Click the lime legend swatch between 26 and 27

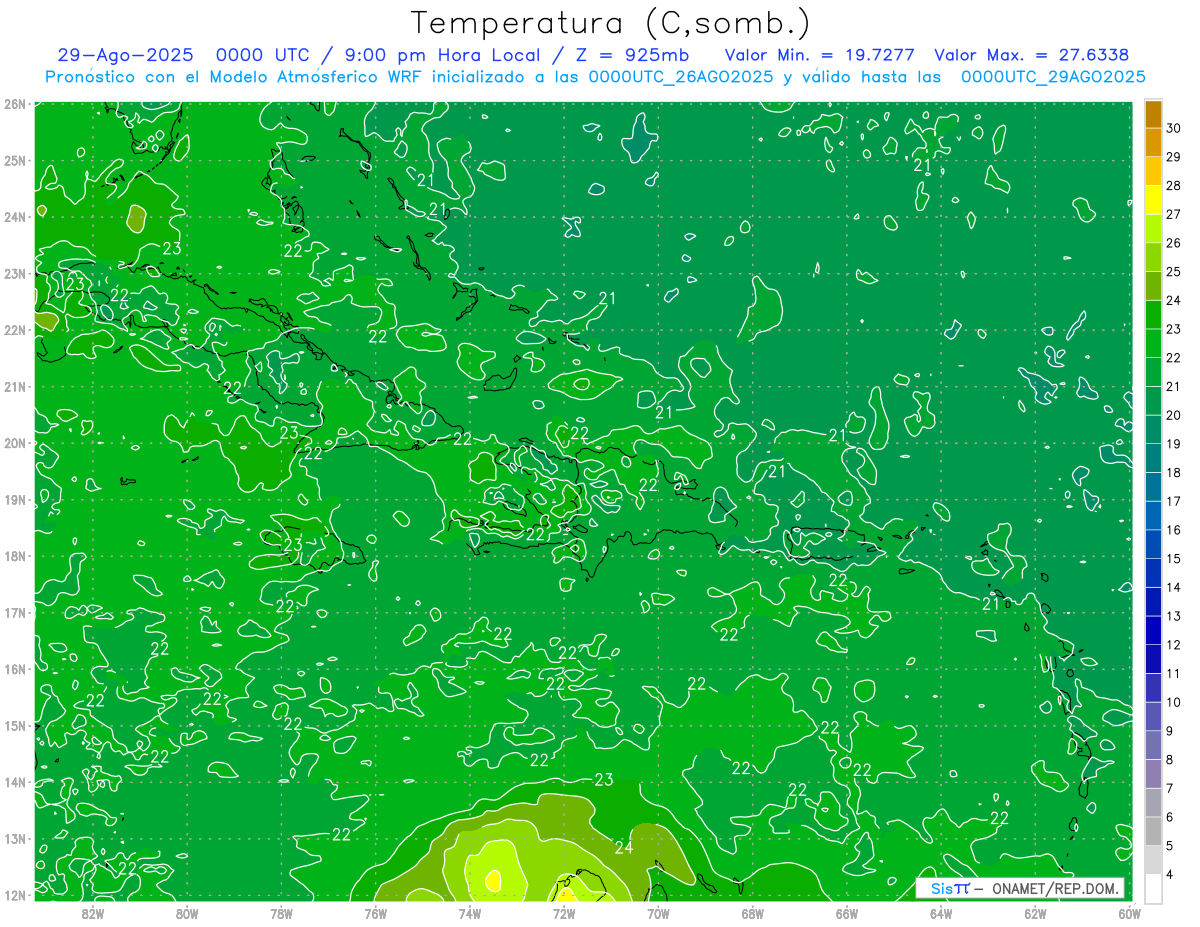1153,228
